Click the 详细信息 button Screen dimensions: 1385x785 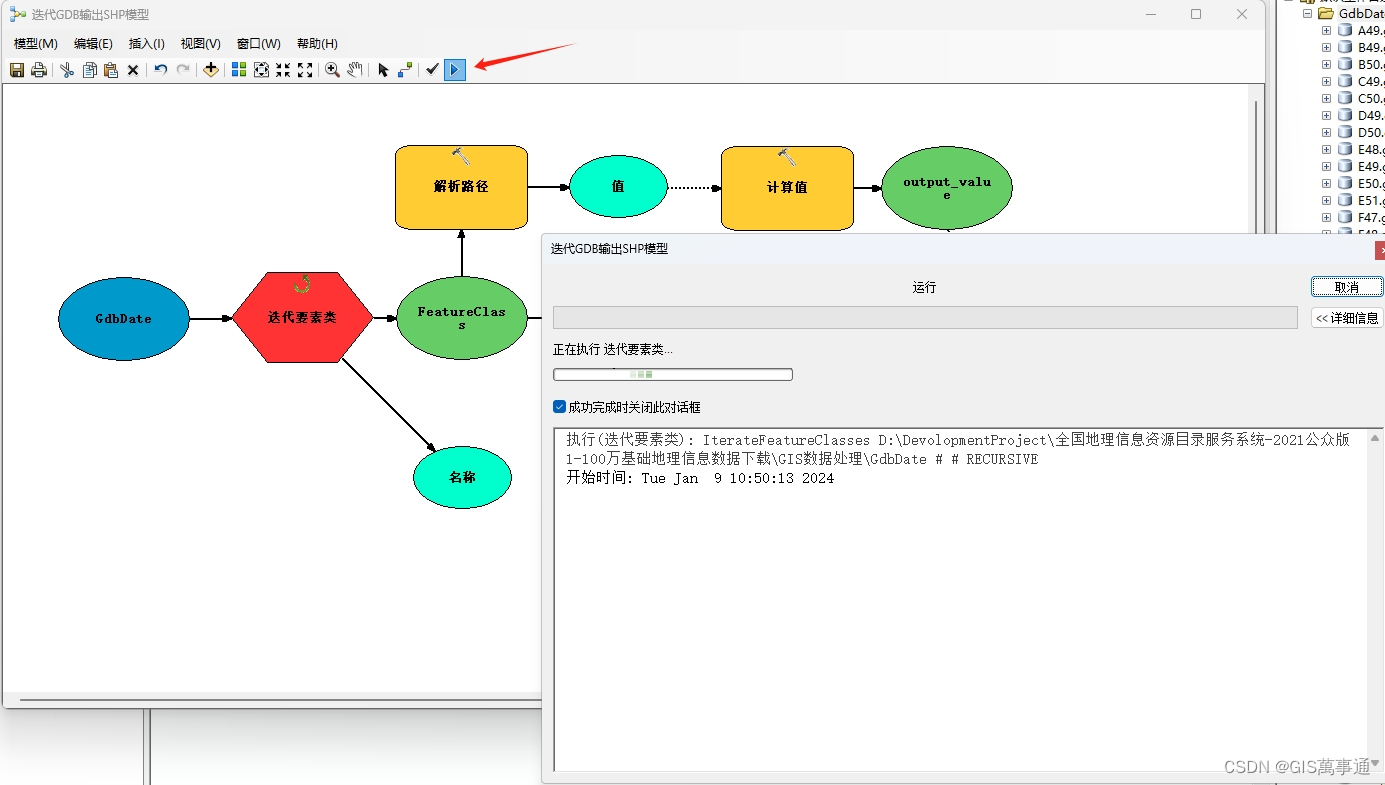tap(1347, 318)
